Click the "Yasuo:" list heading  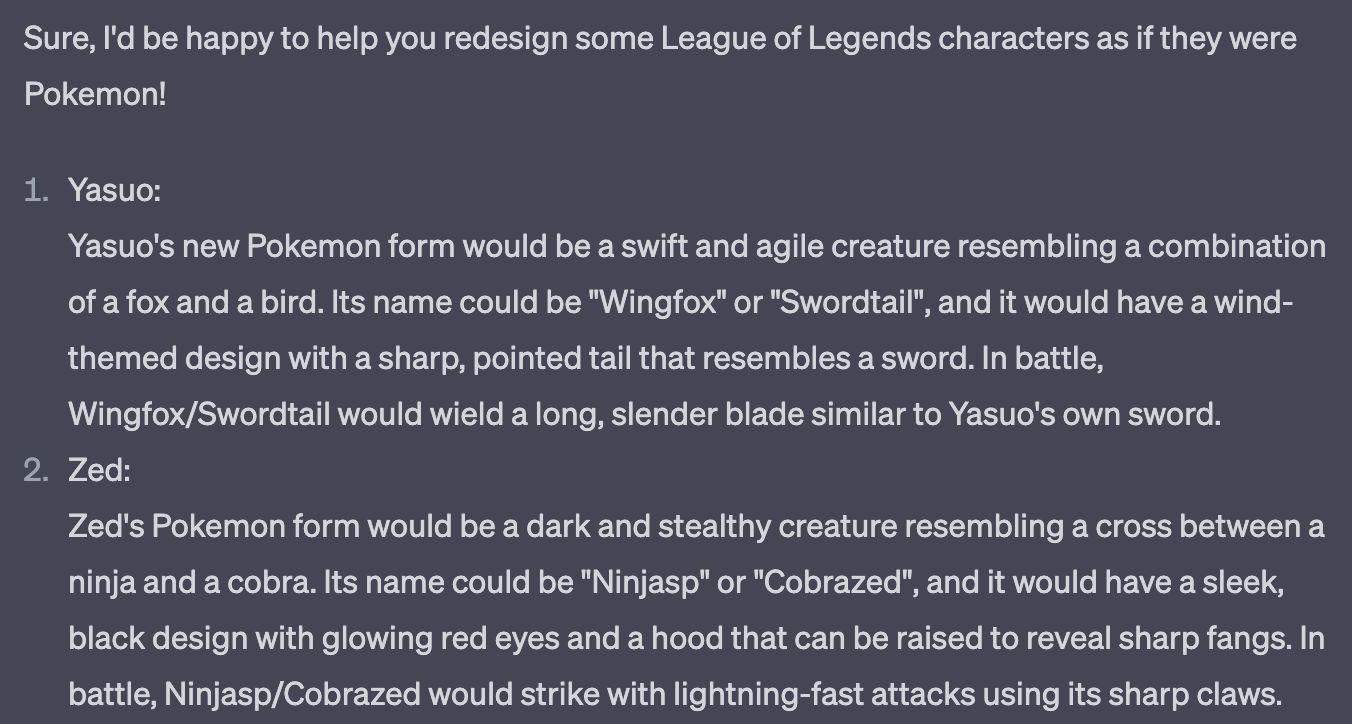114,190
